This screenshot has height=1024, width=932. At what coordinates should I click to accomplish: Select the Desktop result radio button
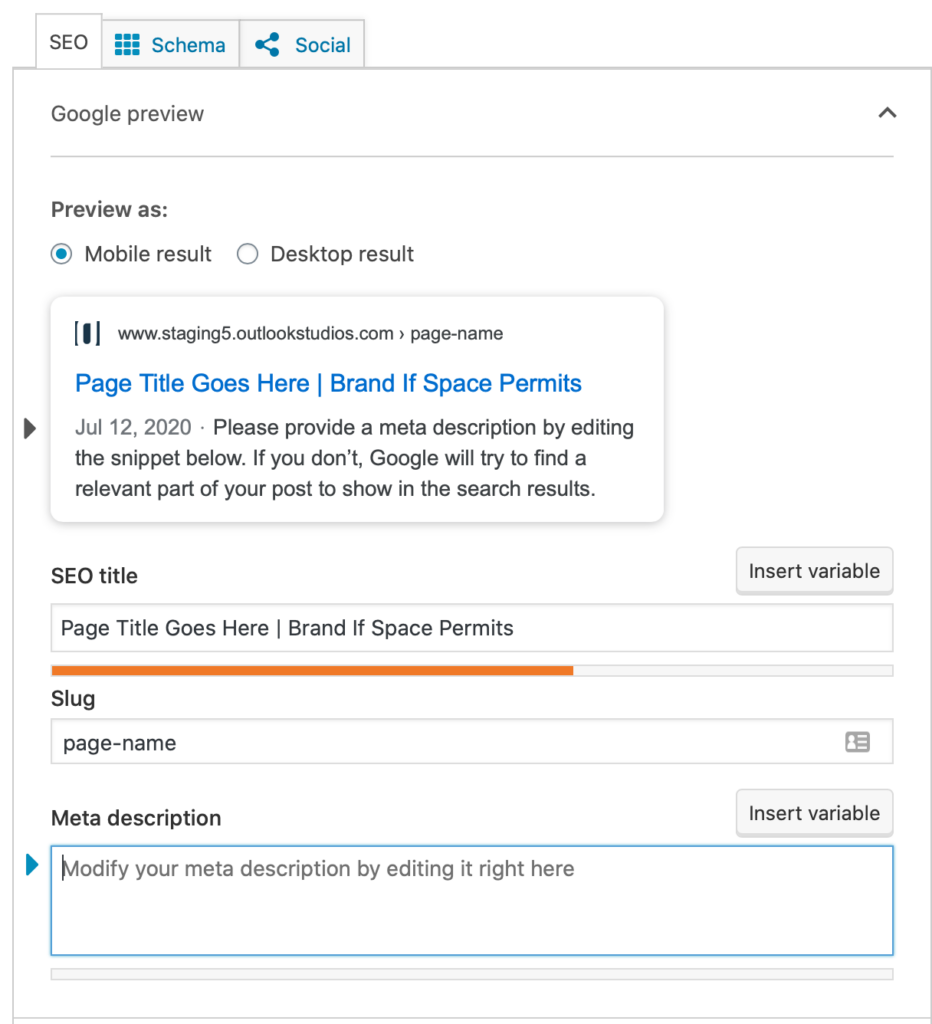click(248, 253)
